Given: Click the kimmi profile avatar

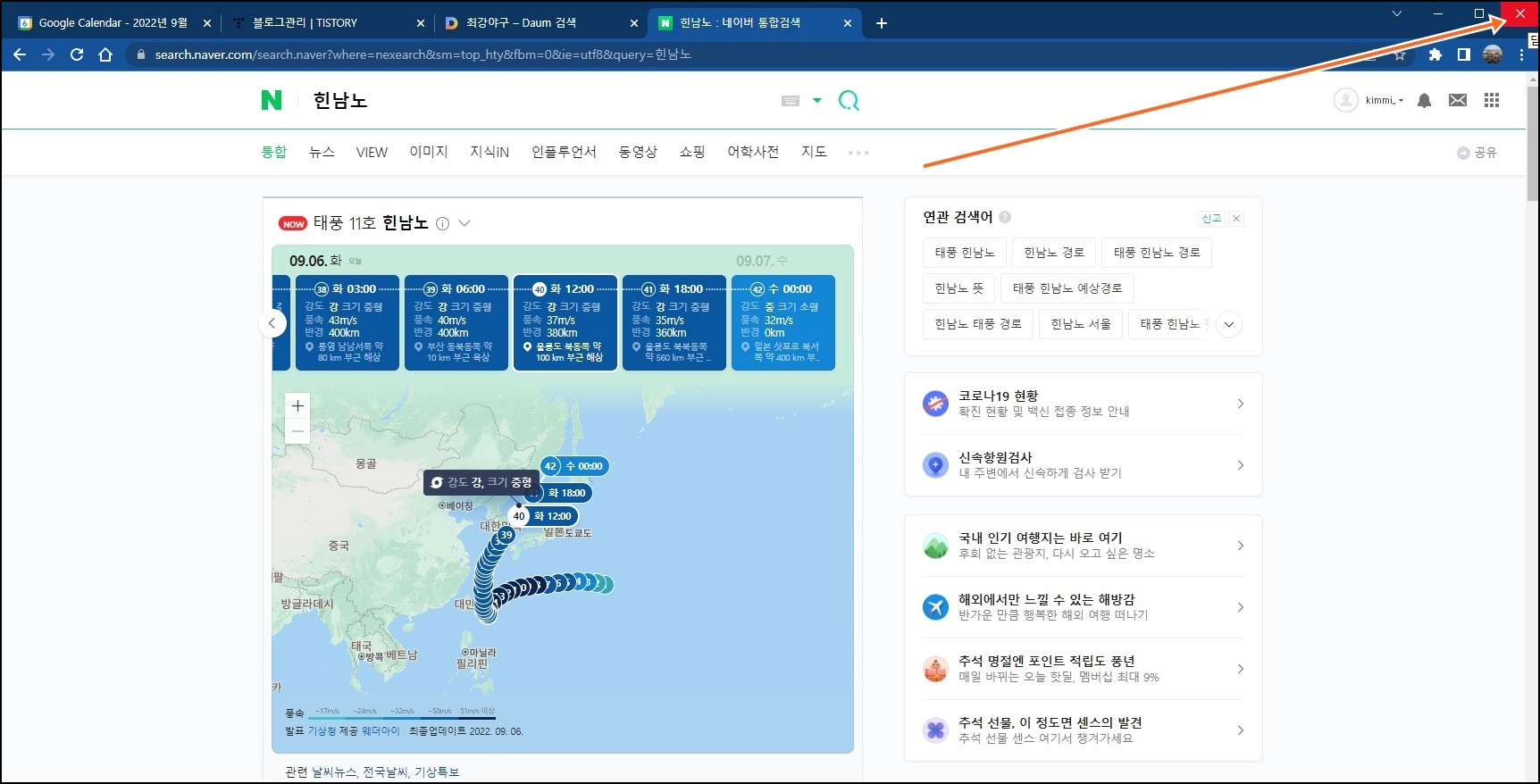Looking at the screenshot, I should [x=1346, y=100].
